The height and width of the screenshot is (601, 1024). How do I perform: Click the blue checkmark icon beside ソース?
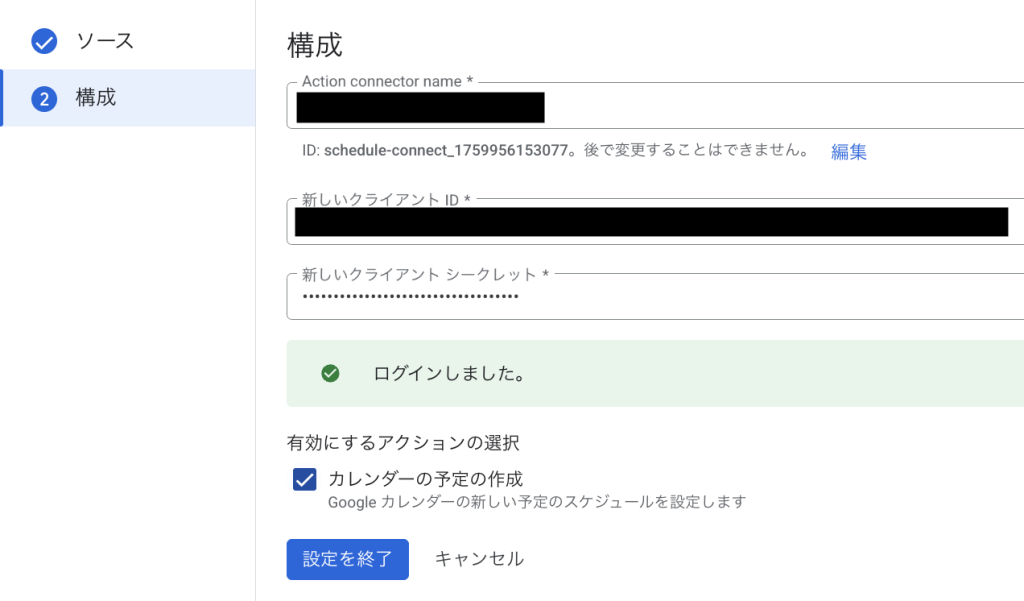(x=43, y=41)
